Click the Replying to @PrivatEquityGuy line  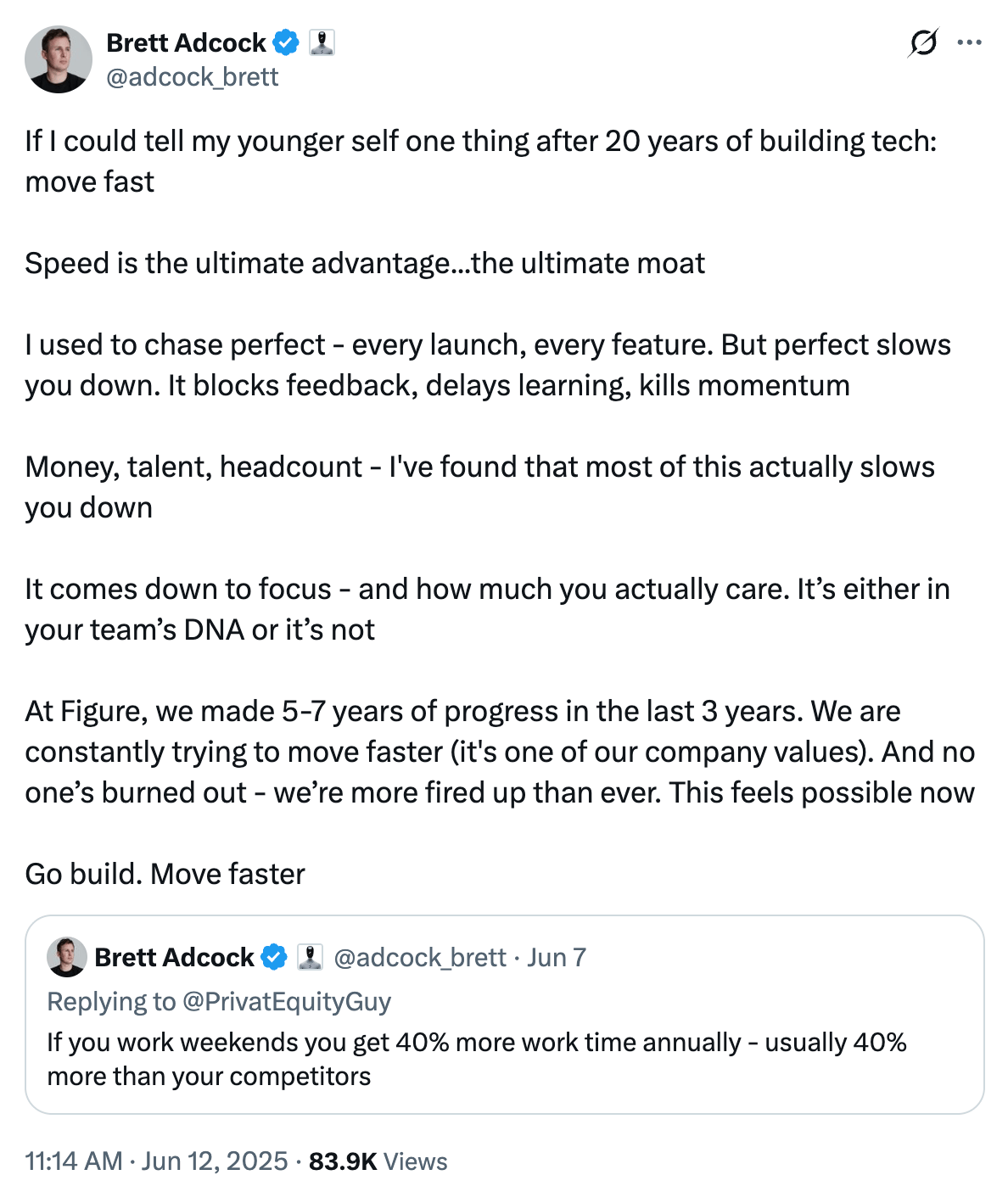(x=219, y=1002)
